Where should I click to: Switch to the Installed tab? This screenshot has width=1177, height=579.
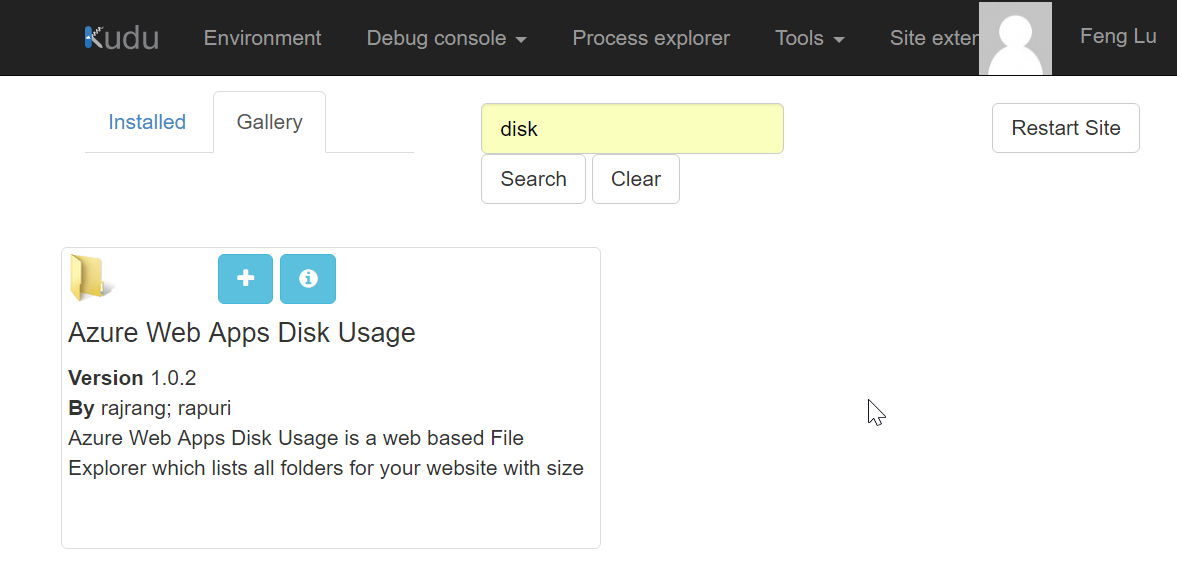coord(147,121)
